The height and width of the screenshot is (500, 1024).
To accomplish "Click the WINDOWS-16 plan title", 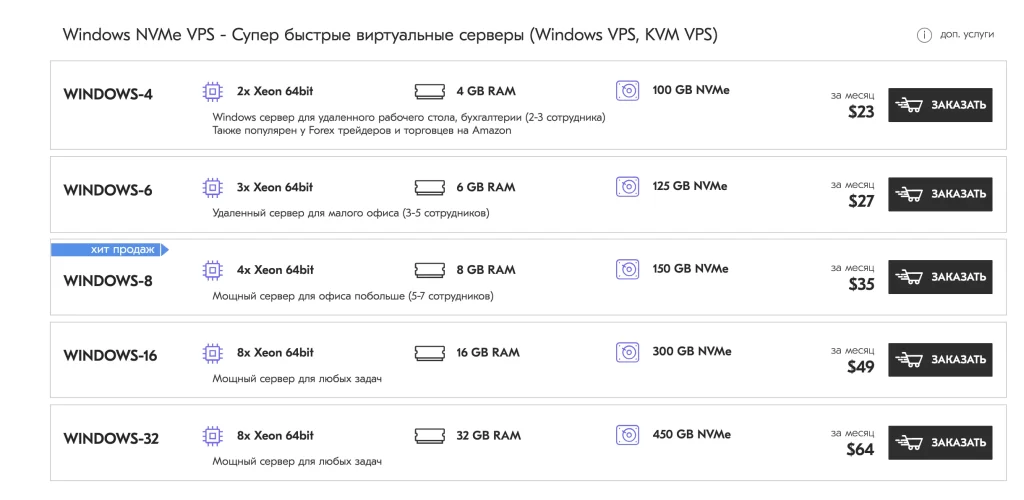I will click(x=110, y=356).
